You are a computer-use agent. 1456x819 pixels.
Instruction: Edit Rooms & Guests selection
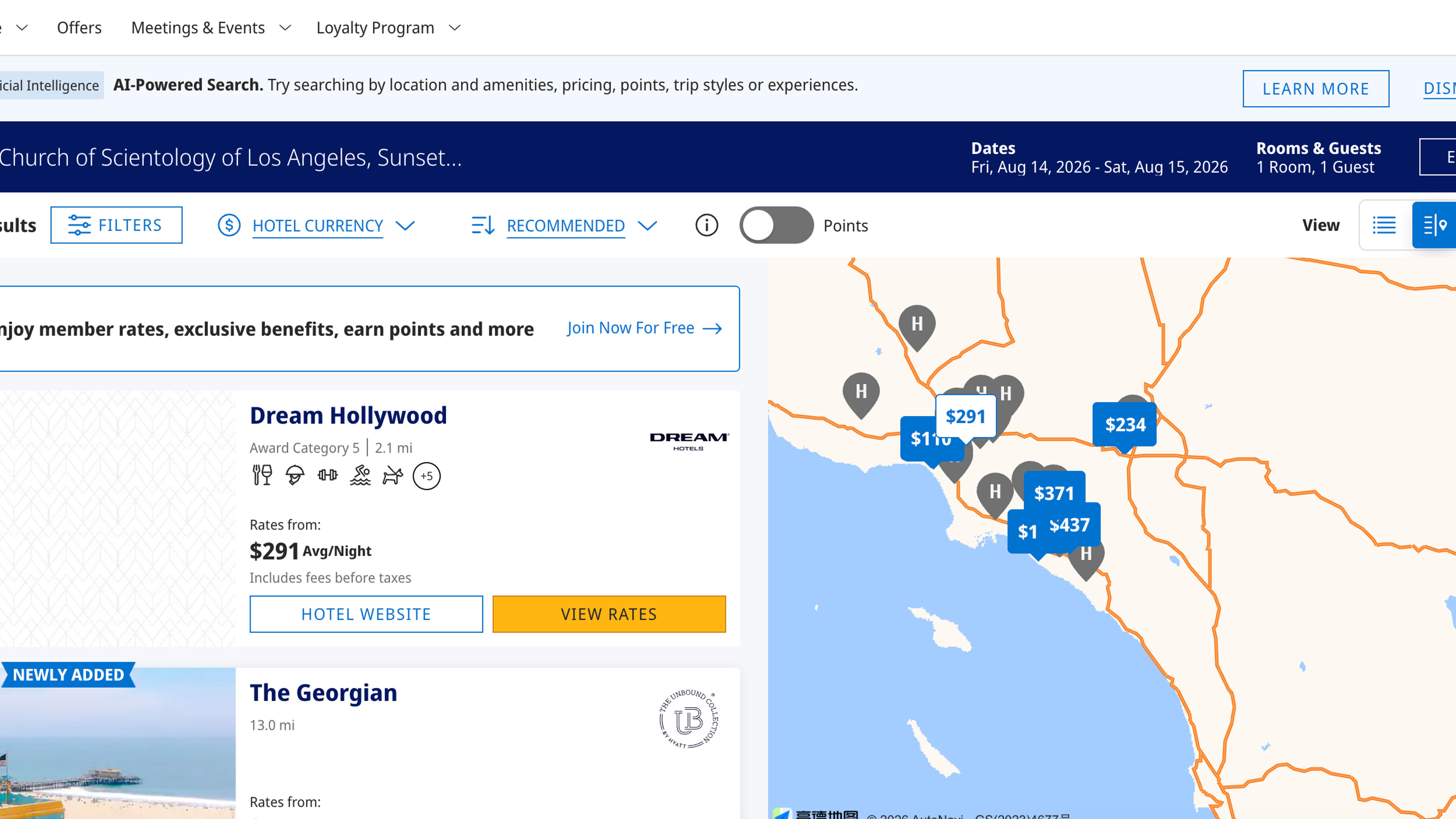(1319, 158)
